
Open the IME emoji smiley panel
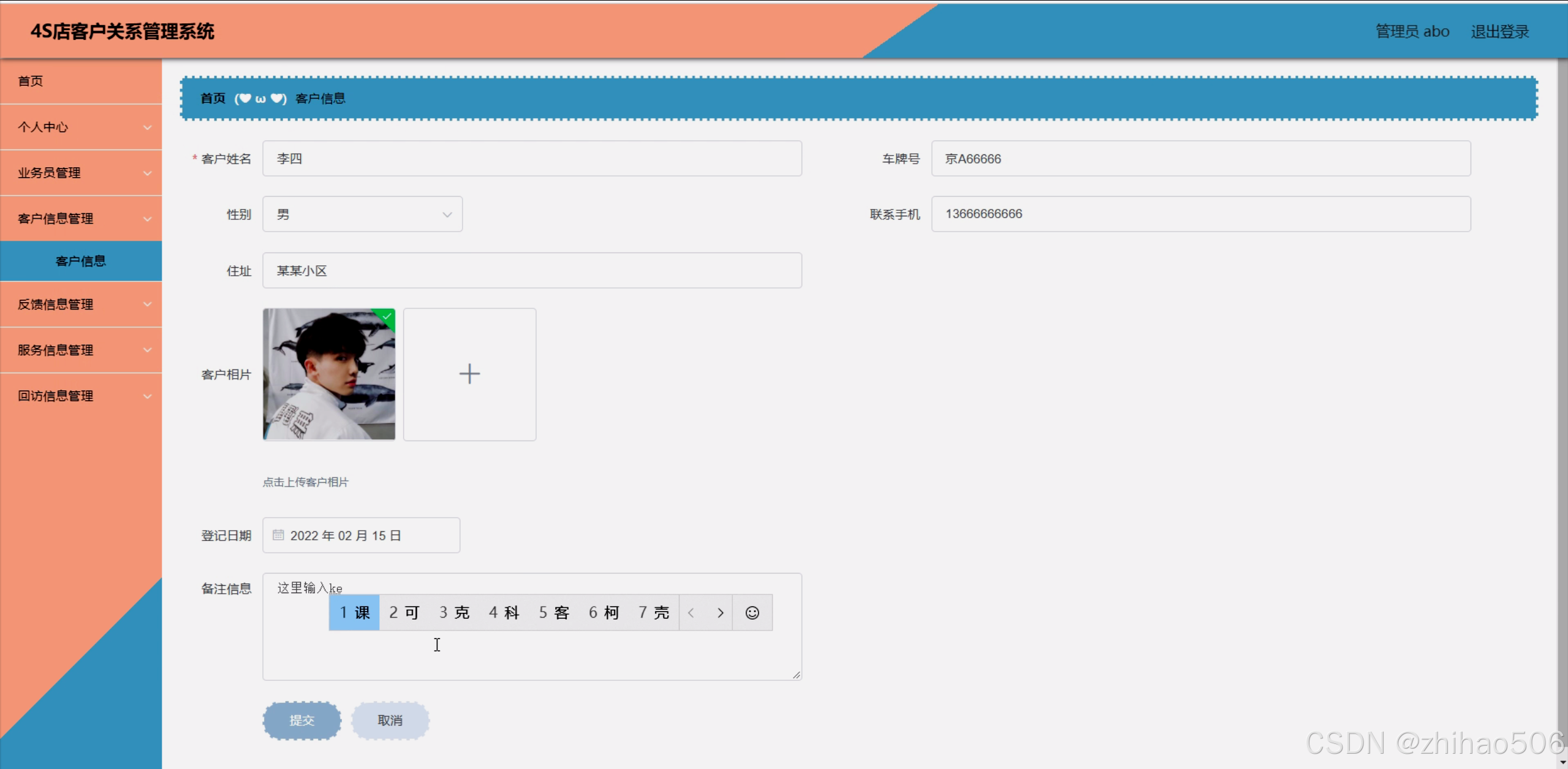(752, 613)
